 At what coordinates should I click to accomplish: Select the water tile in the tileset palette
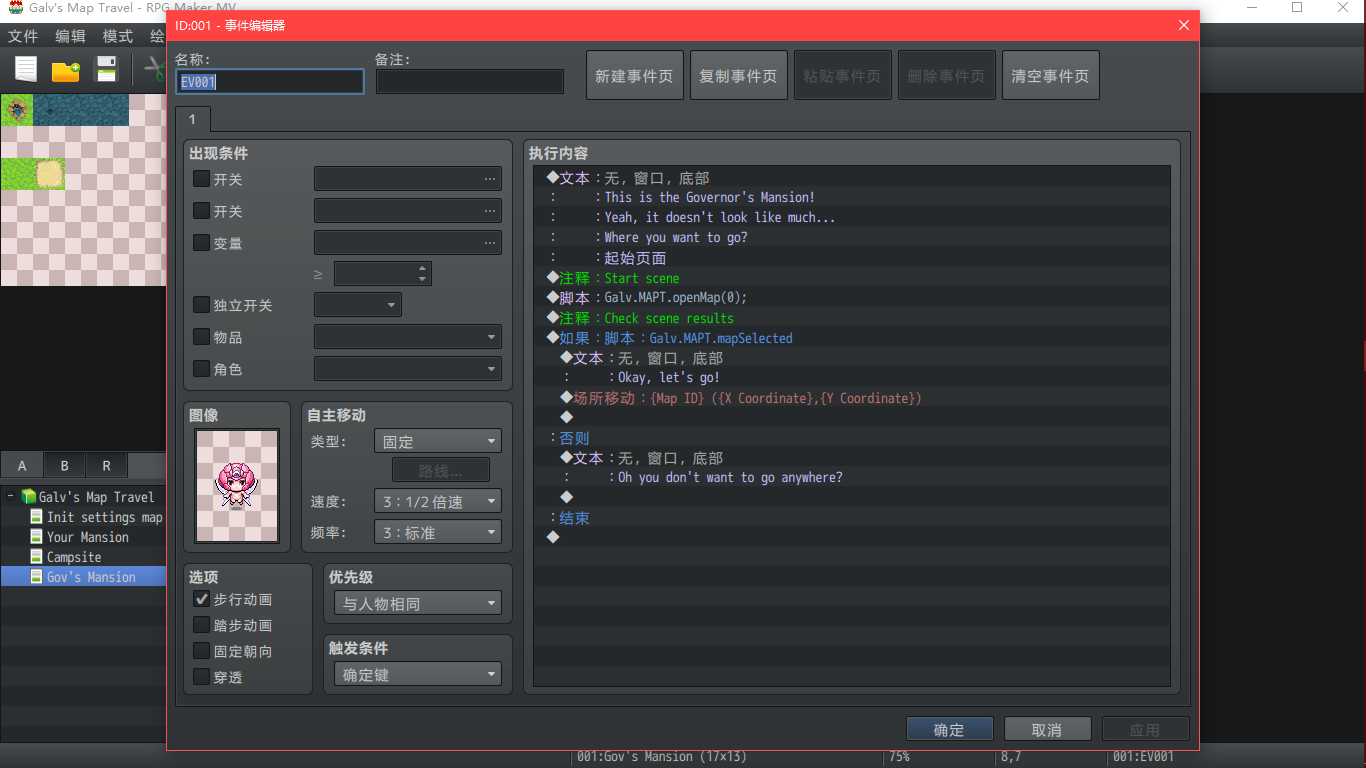[81, 109]
